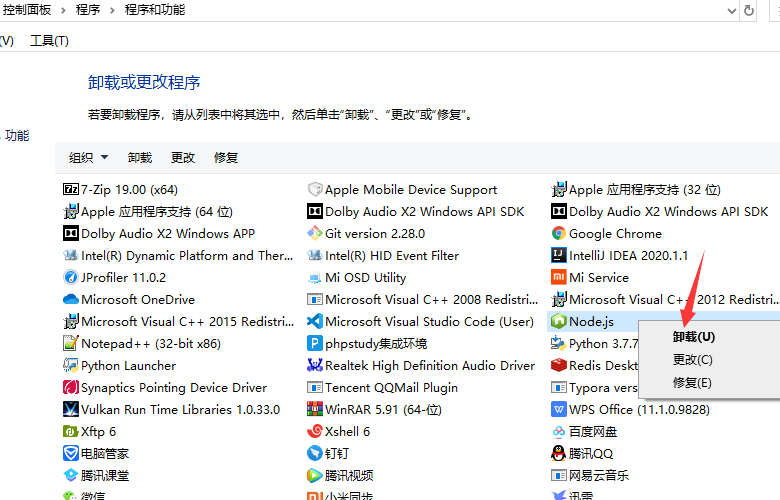The width and height of the screenshot is (780, 500).
Task: Go to 控制面板 in breadcrumb
Action: [x=27, y=10]
